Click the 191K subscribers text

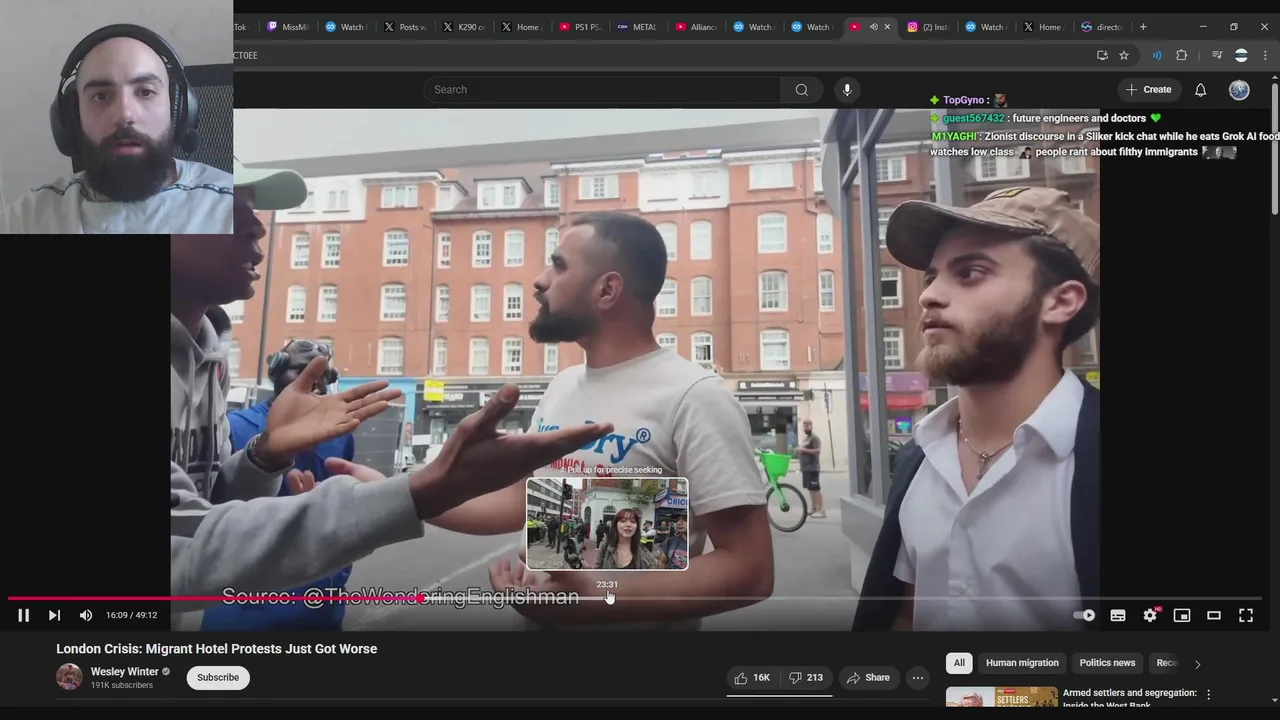coord(122,685)
